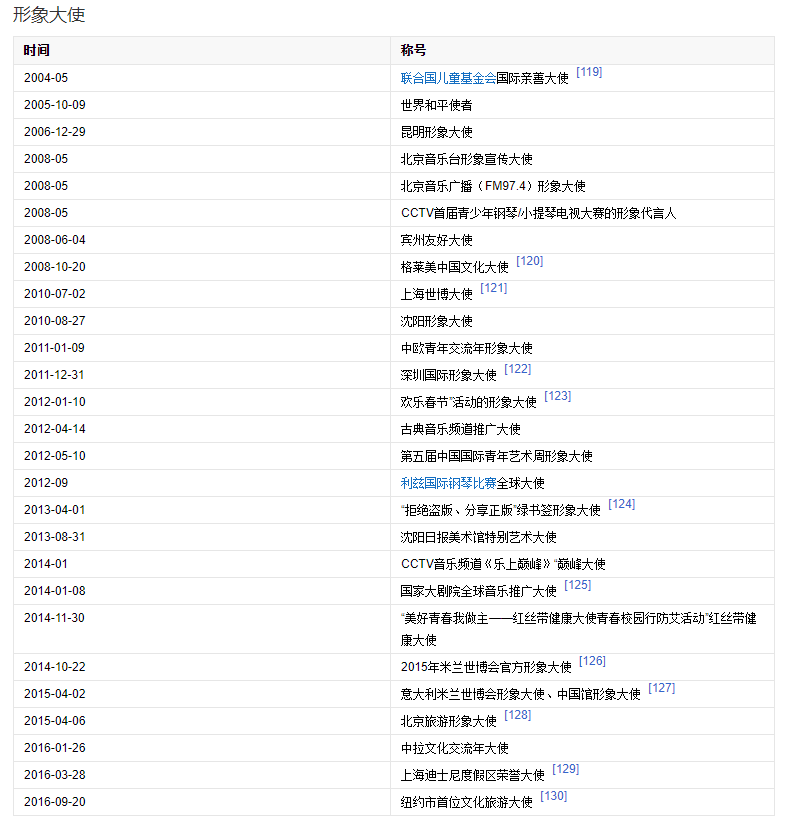Click reference [126] beside 2015年米兰世博会官方形象大使
Screen dimensions: 797x825
pos(592,661)
